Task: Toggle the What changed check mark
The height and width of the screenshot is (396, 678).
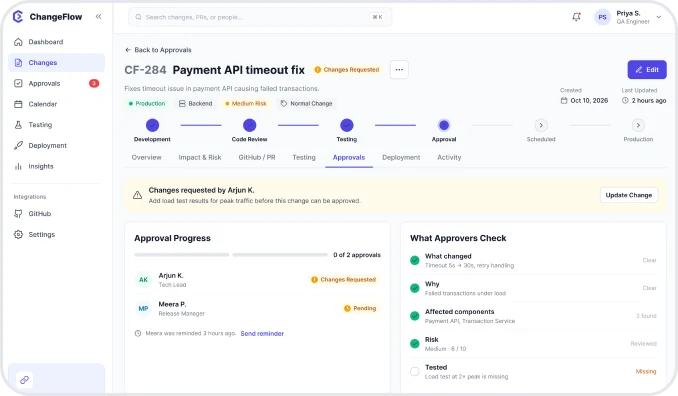Action: tap(415, 260)
